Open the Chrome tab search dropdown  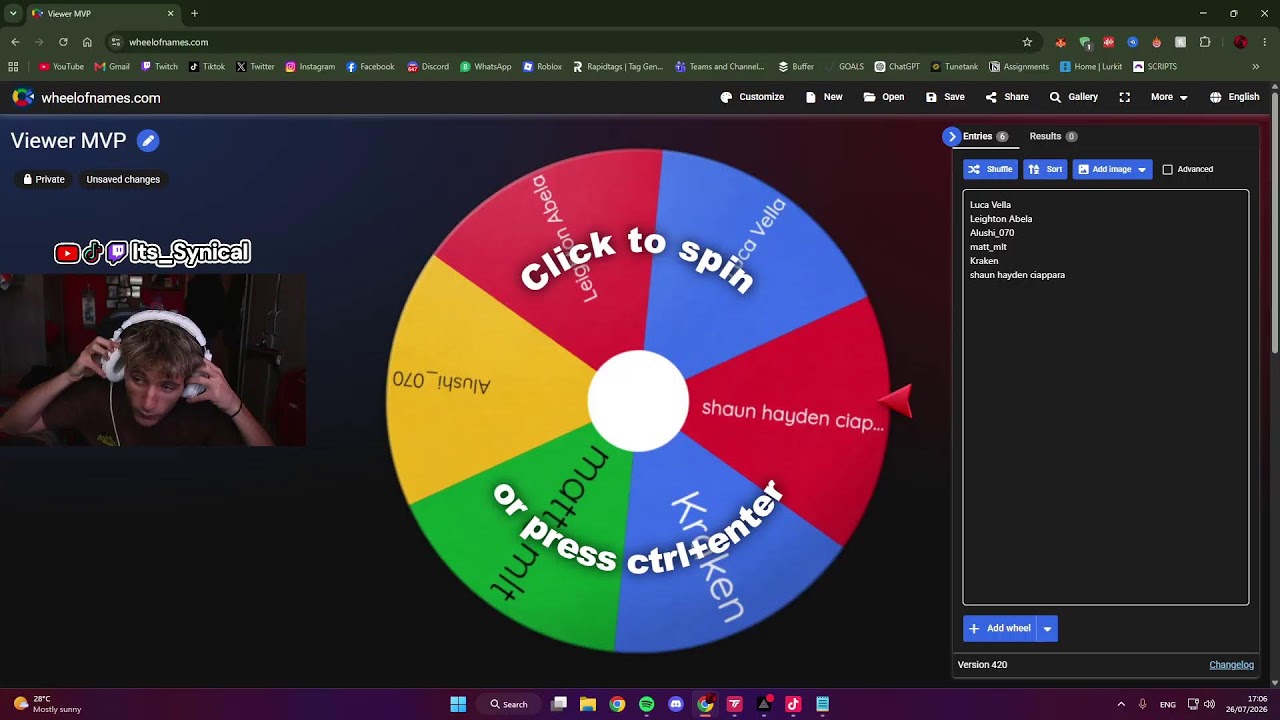[x=12, y=13]
